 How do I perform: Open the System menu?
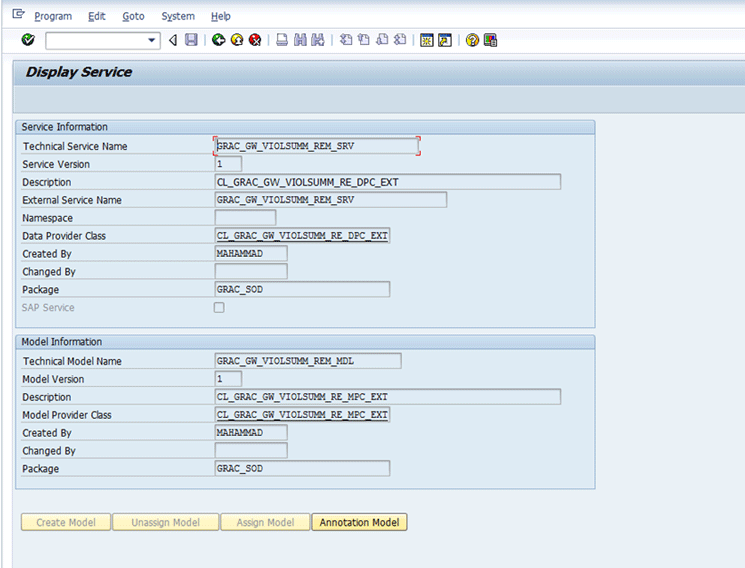click(178, 16)
